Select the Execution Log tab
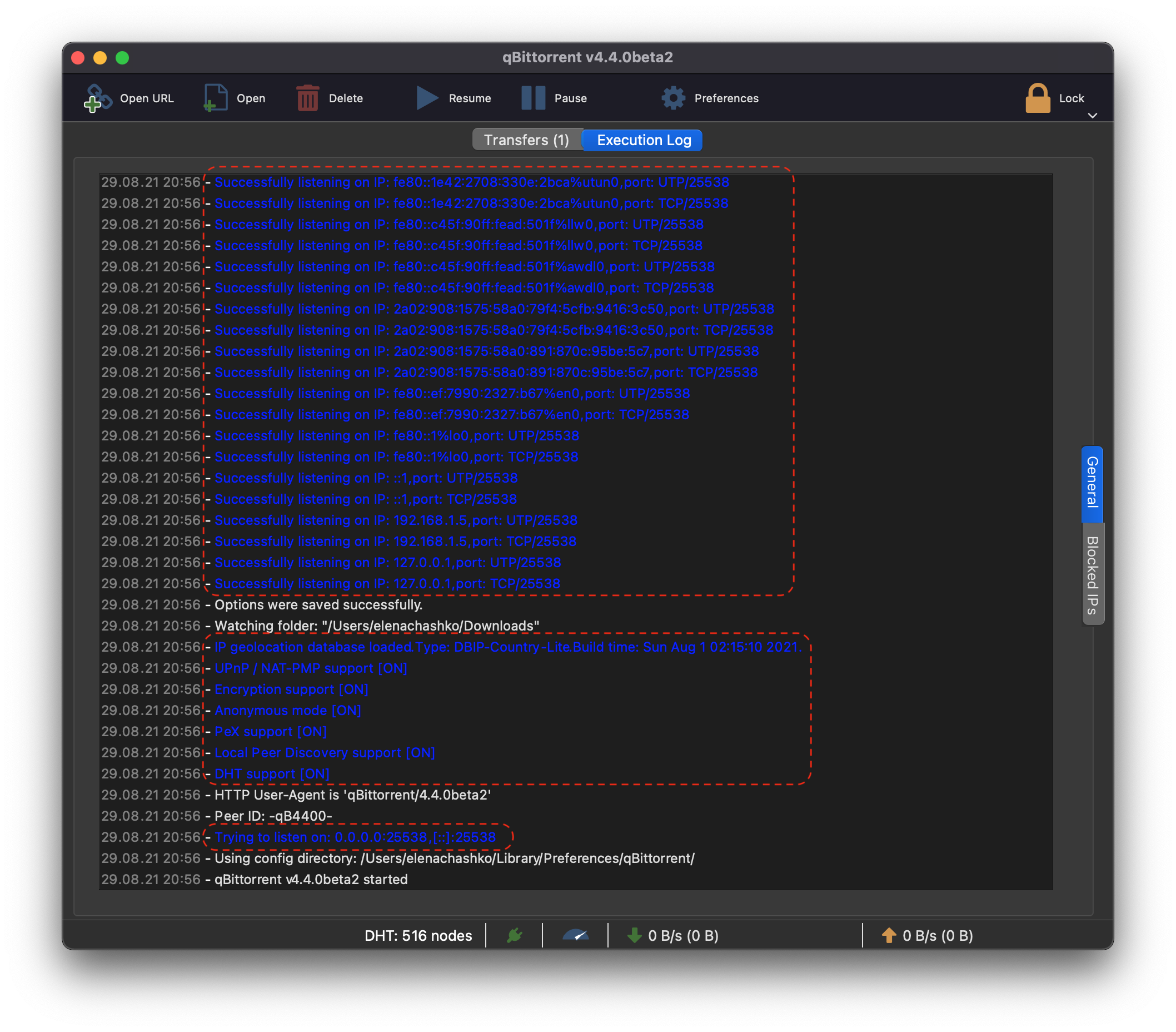The image size is (1176, 1032). 643,140
